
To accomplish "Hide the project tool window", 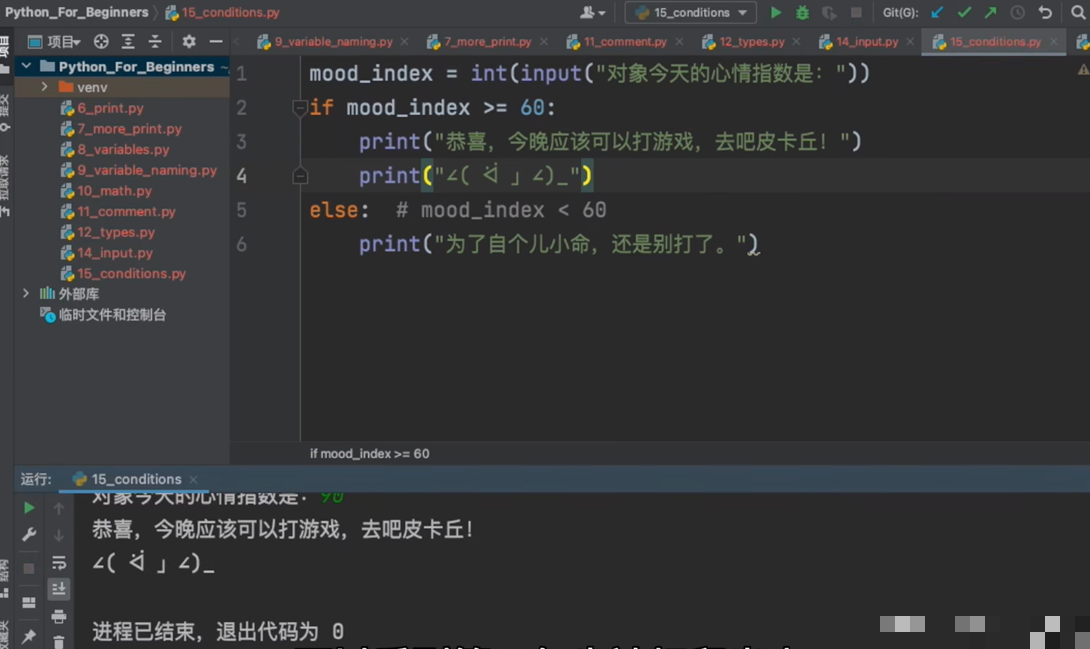I will 216,42.
